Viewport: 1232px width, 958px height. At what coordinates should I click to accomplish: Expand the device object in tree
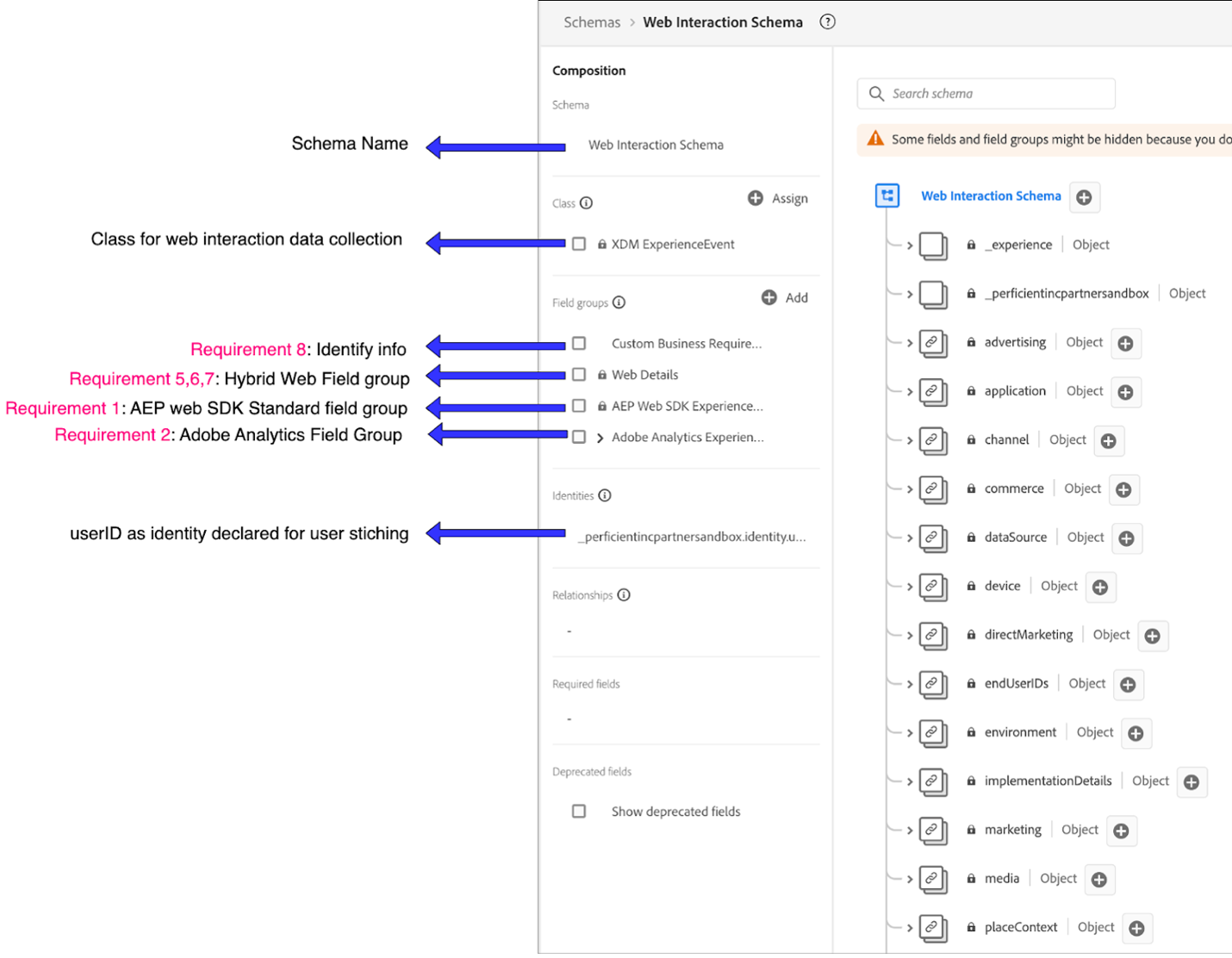click(909, 587)
